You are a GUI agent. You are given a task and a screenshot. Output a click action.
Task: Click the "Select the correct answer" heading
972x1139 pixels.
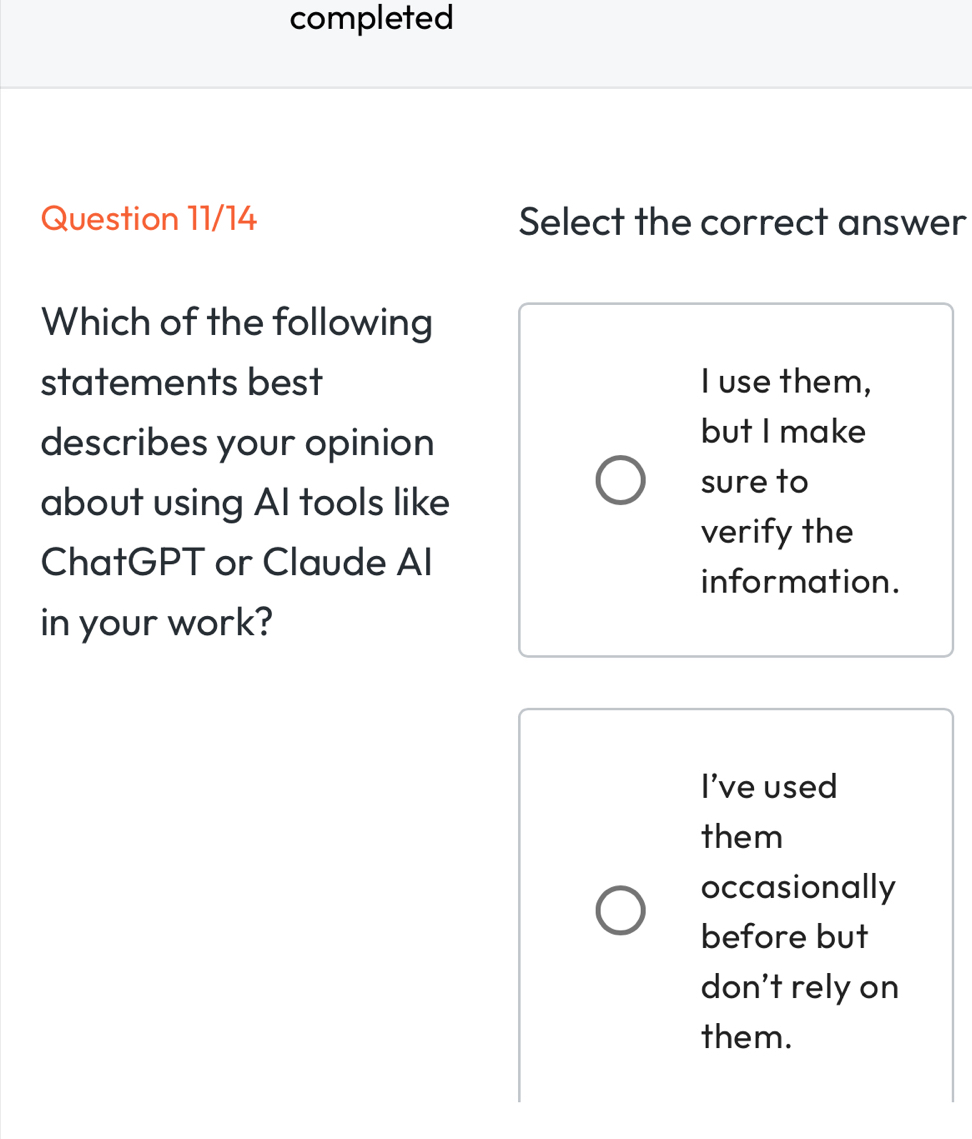pos(742,220)
